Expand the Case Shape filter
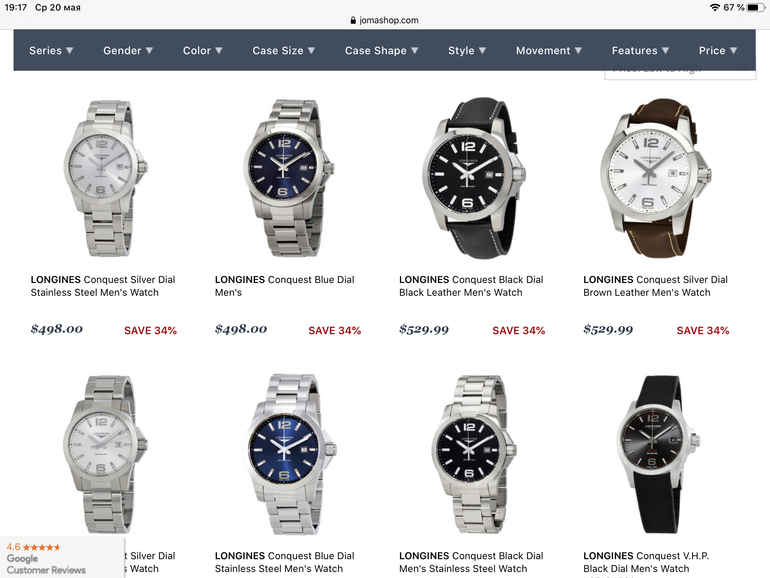770x578 pixels. pos(381,51)
